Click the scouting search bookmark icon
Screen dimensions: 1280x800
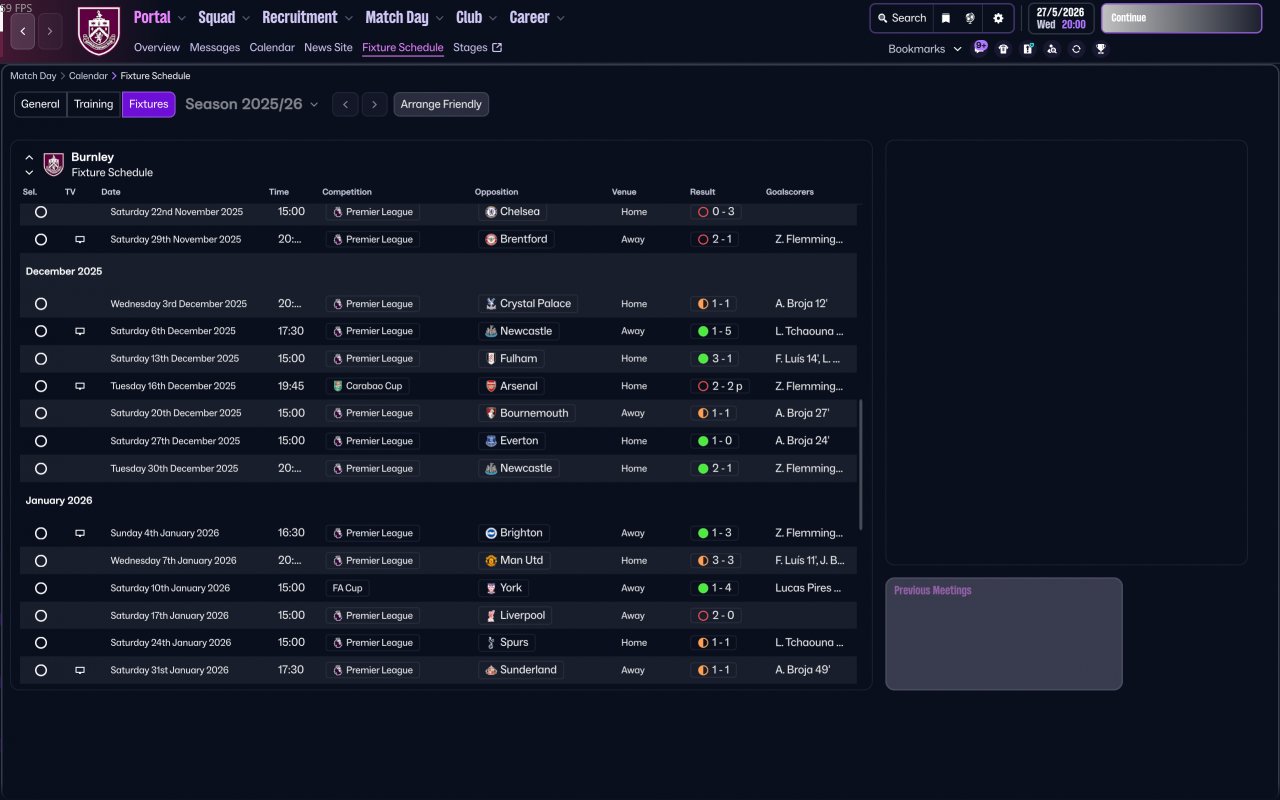pos(1052,49)
